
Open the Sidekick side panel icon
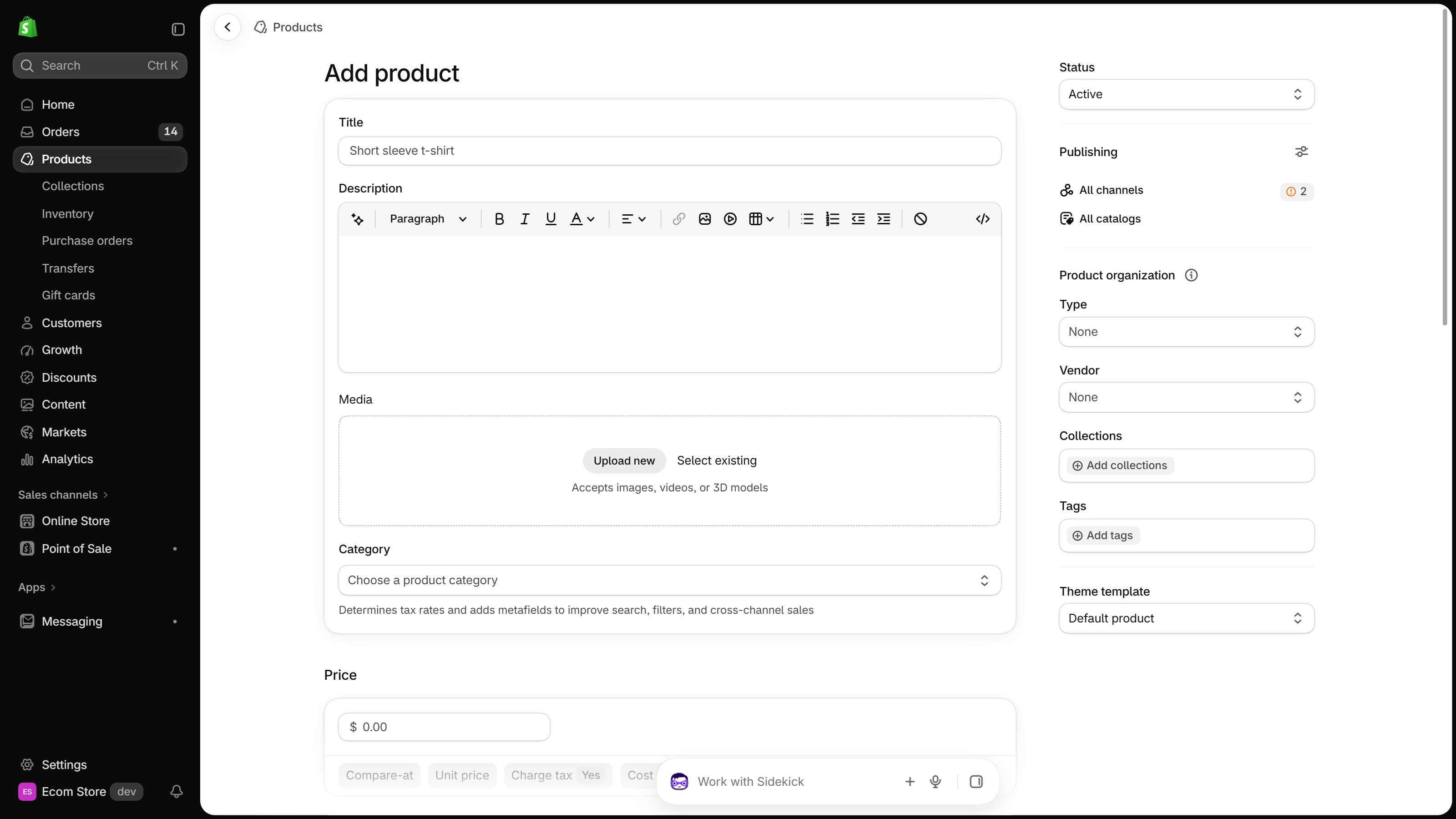point(976,782)
